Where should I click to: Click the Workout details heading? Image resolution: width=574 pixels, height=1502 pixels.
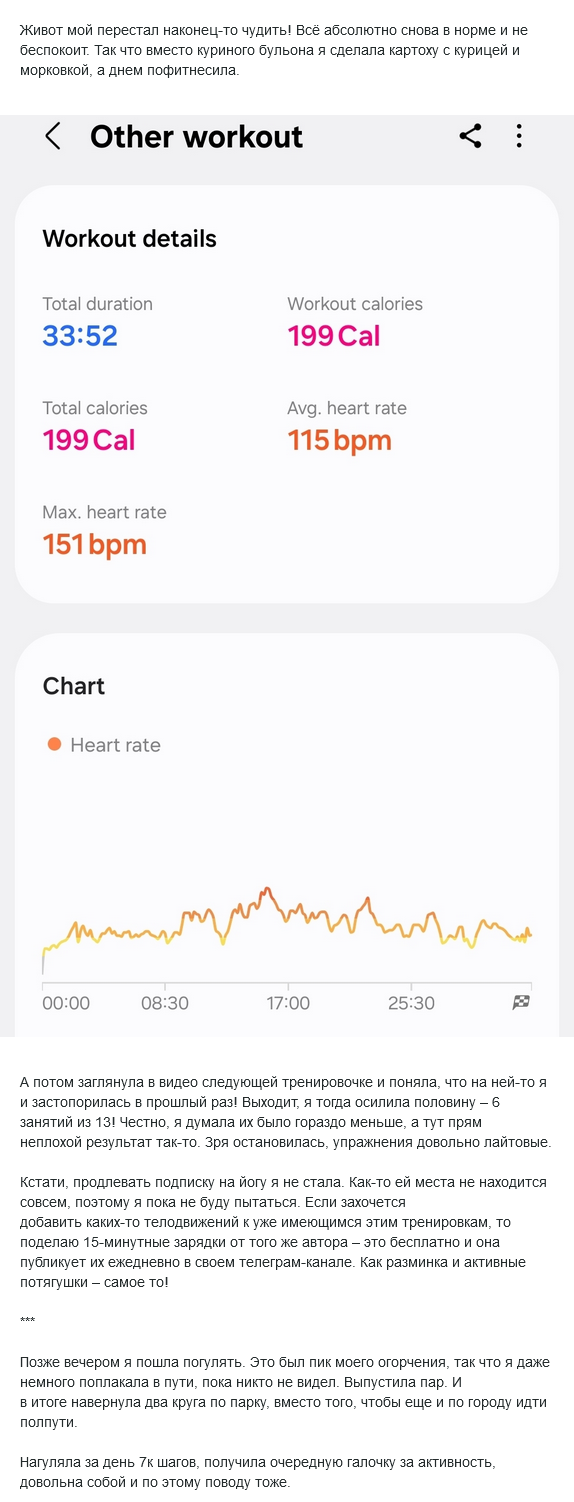click(129, 239)
